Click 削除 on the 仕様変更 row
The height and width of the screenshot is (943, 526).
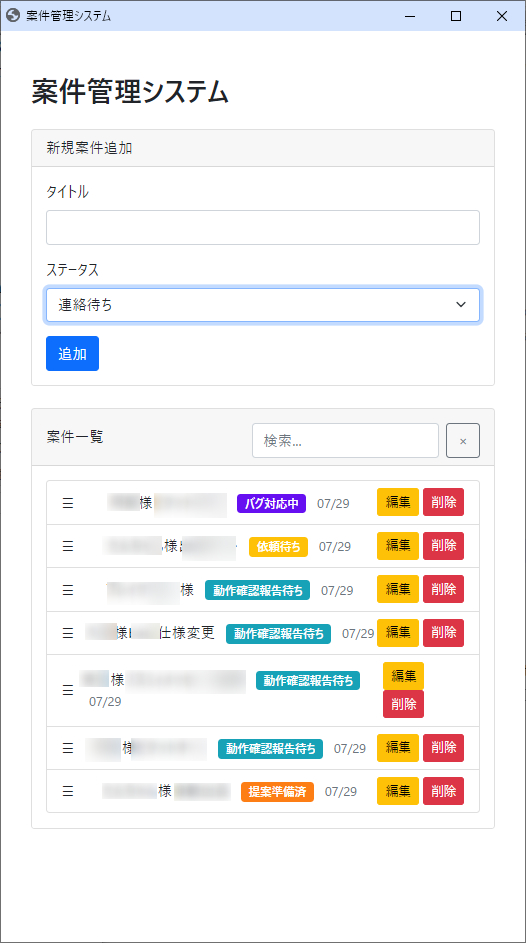[444, 633]
